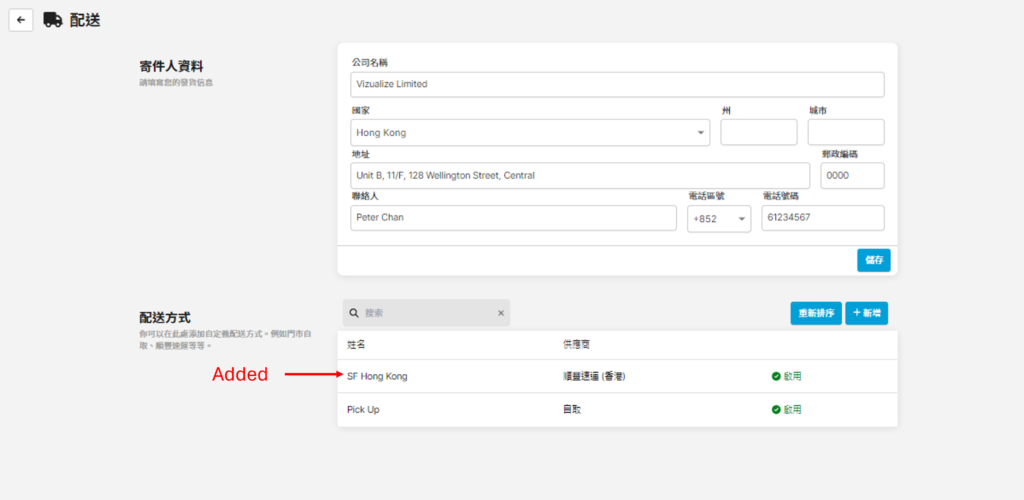Expand the +852 phone area code dropdown
1024x500 pixels.
[x=718, y=218]
